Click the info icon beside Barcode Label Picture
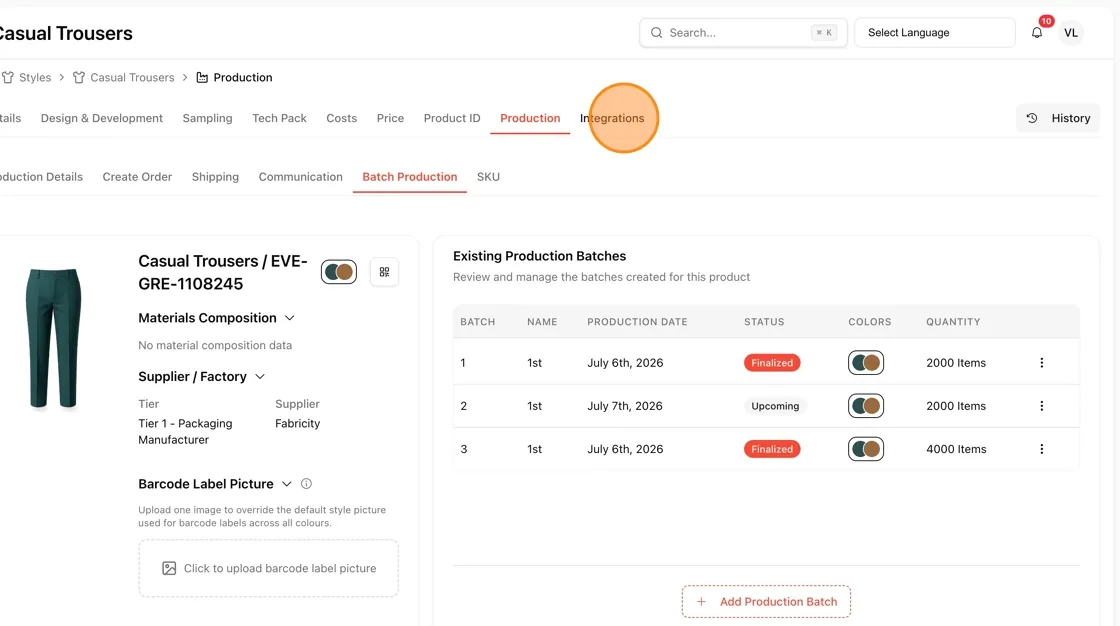 click(306, 484)
